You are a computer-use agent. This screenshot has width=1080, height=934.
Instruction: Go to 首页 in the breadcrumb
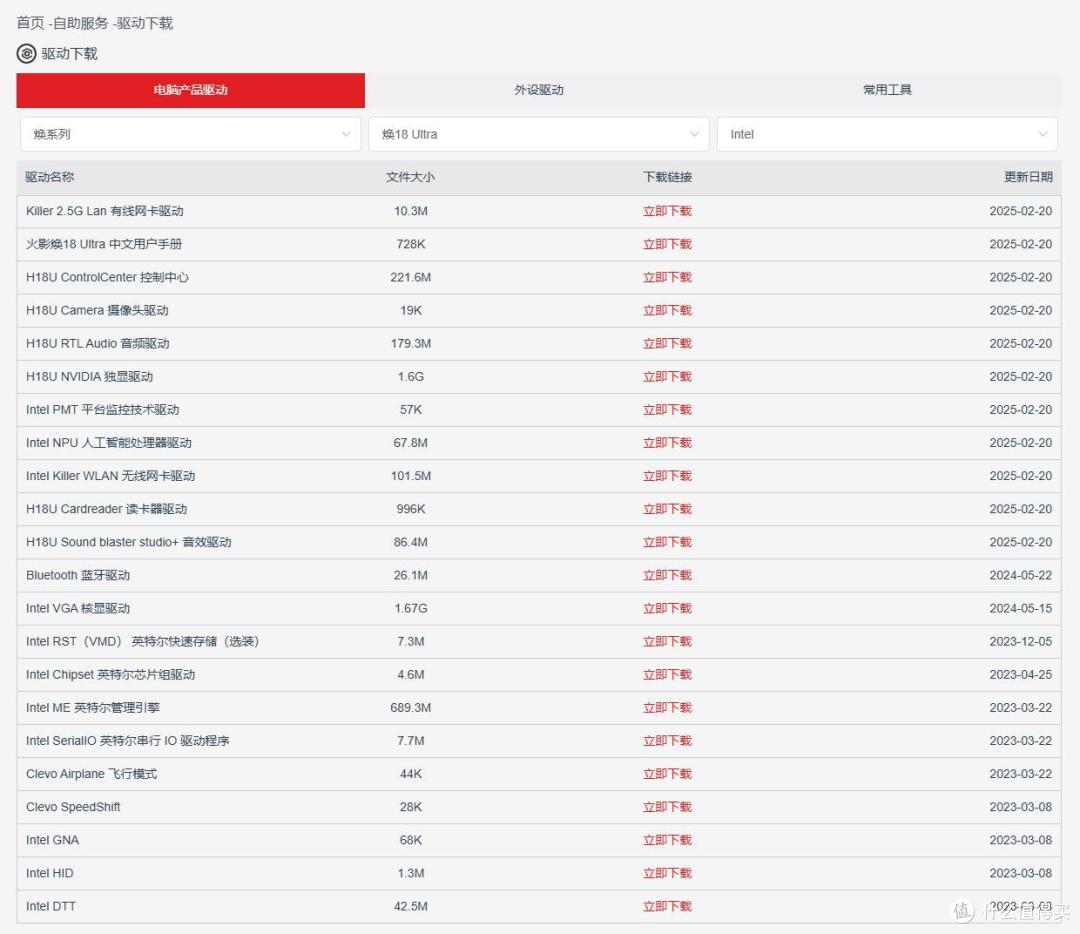(x=30, y=23)
